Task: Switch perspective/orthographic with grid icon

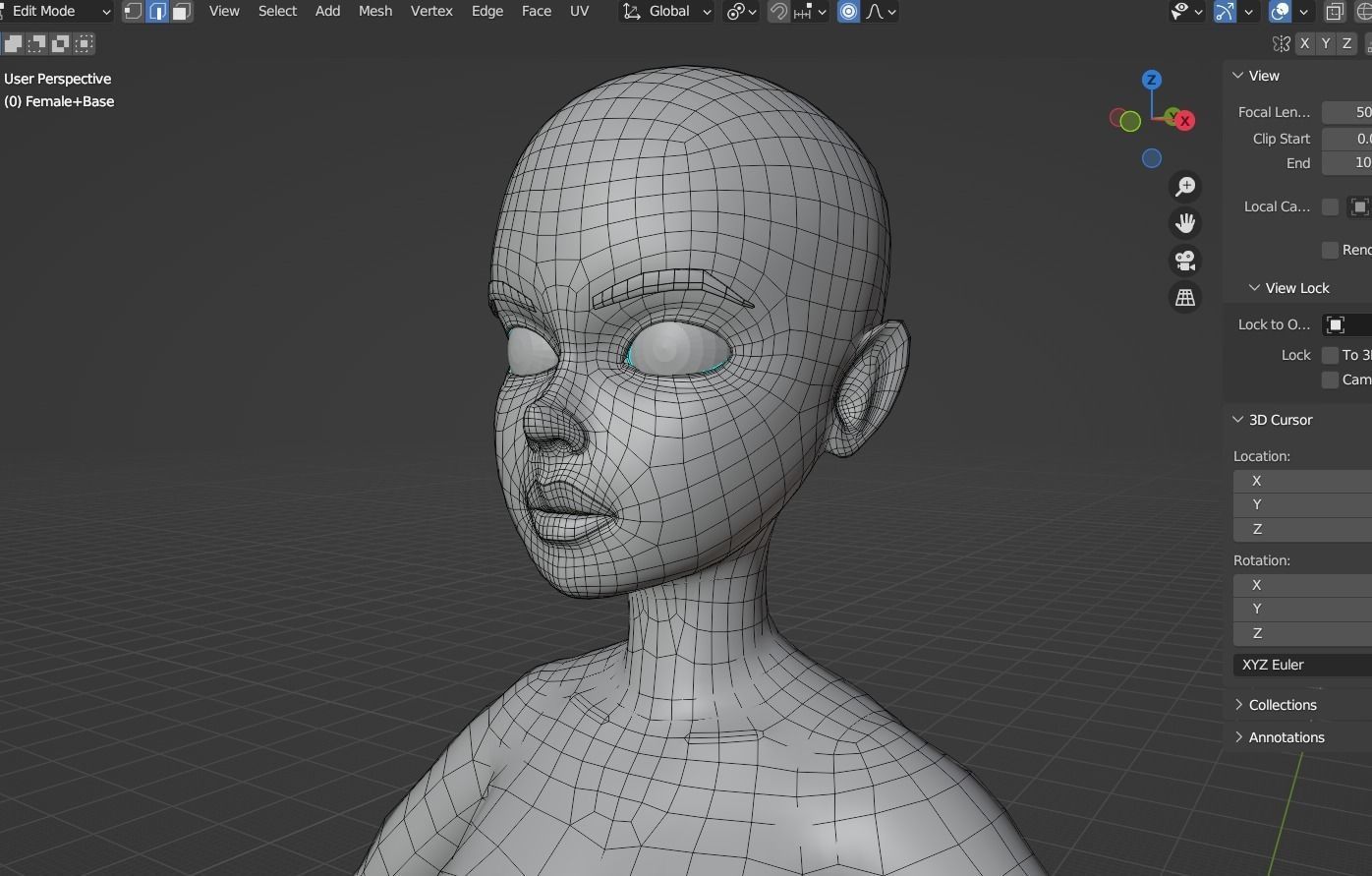Action: tap(1185, 297)
